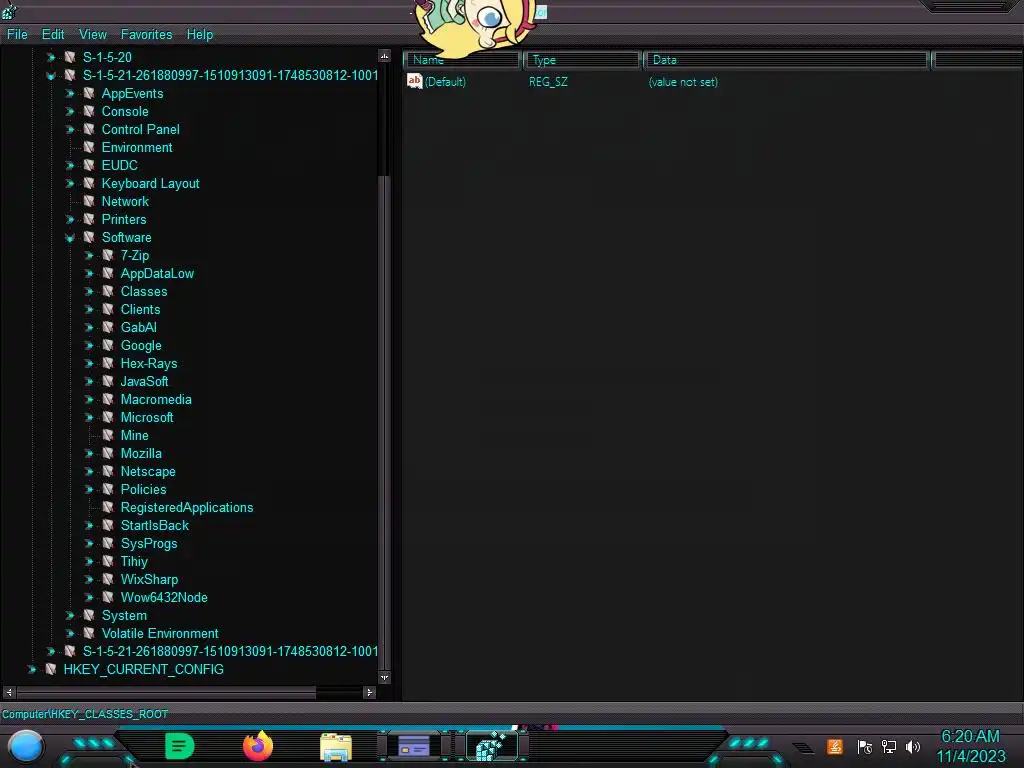
Task: Open the Start orb button
Action: click(x=25, y=746)
